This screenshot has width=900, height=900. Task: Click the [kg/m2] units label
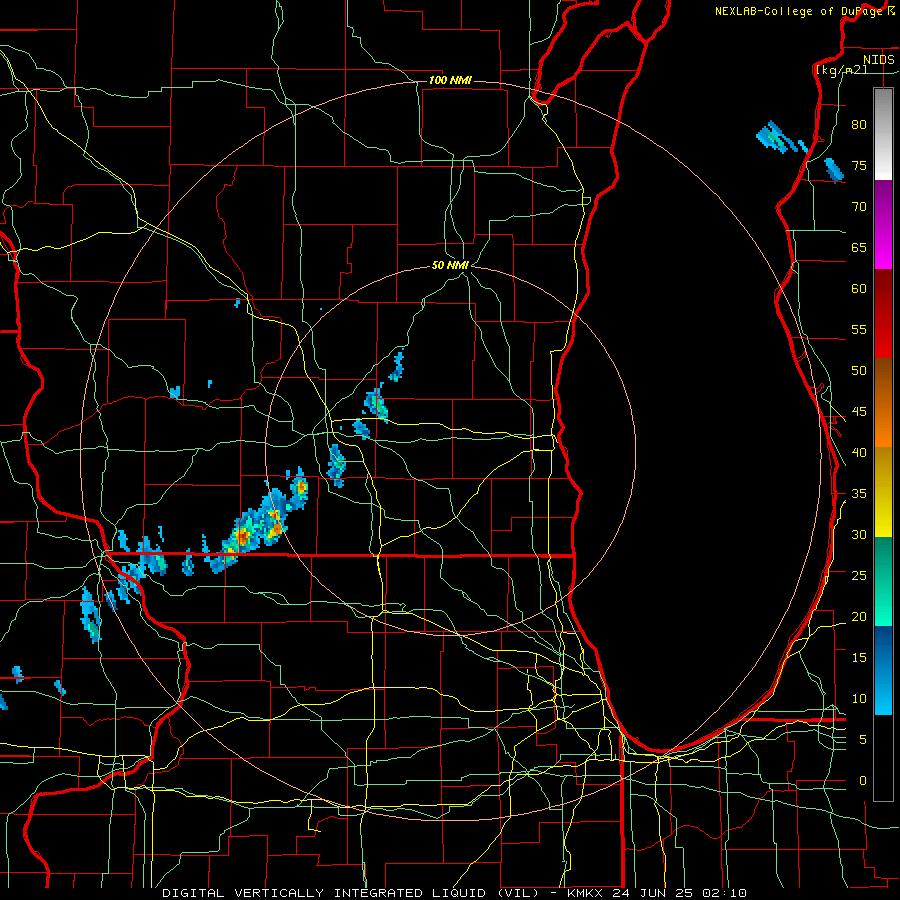click(x=841, y=70)
